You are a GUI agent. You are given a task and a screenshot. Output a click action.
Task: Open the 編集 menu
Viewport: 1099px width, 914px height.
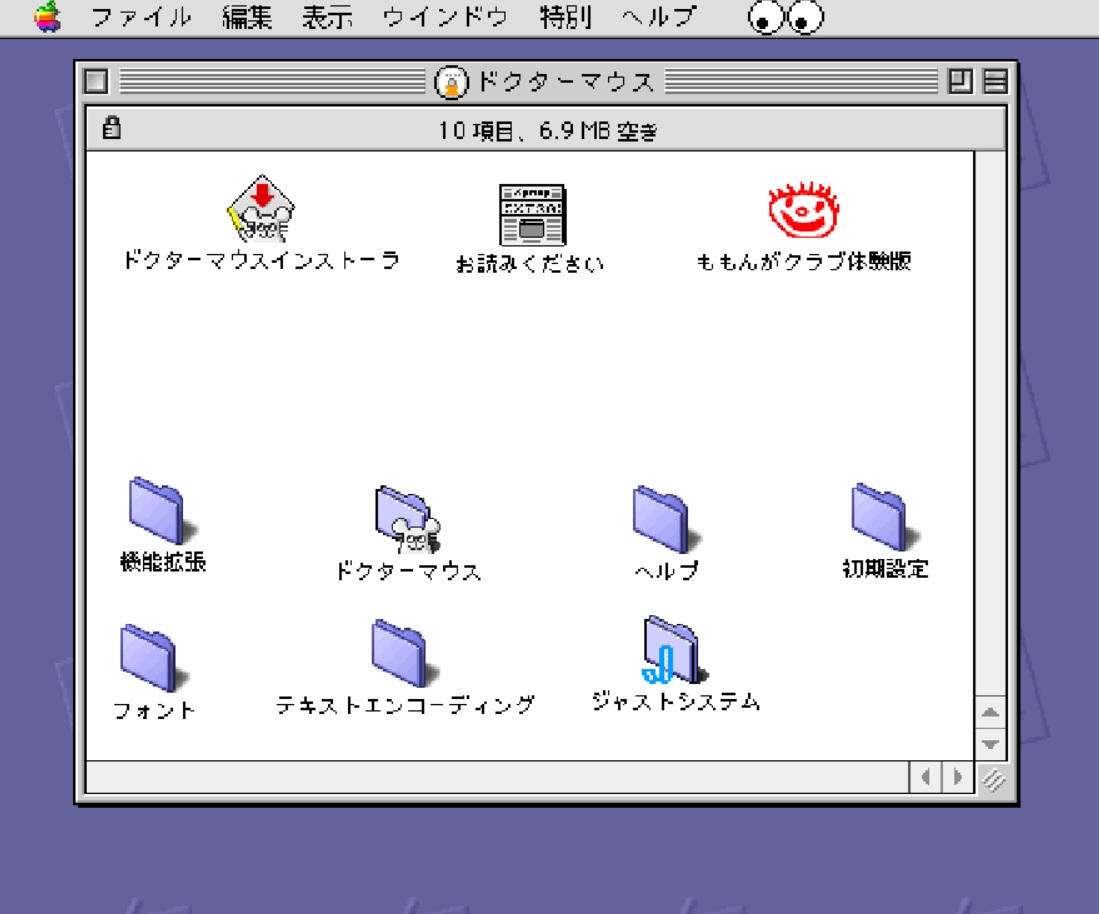pyautogui.click(x=247, y=17)
